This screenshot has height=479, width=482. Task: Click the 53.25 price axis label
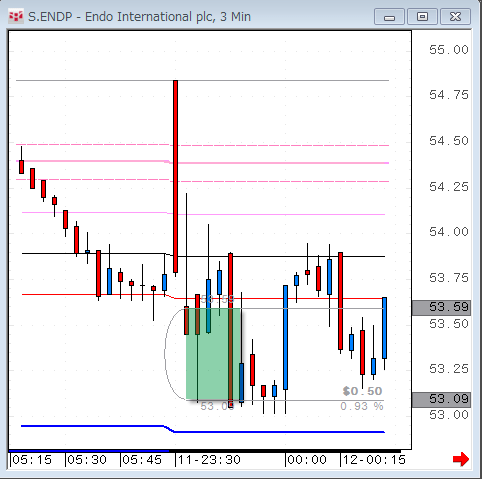449,369
